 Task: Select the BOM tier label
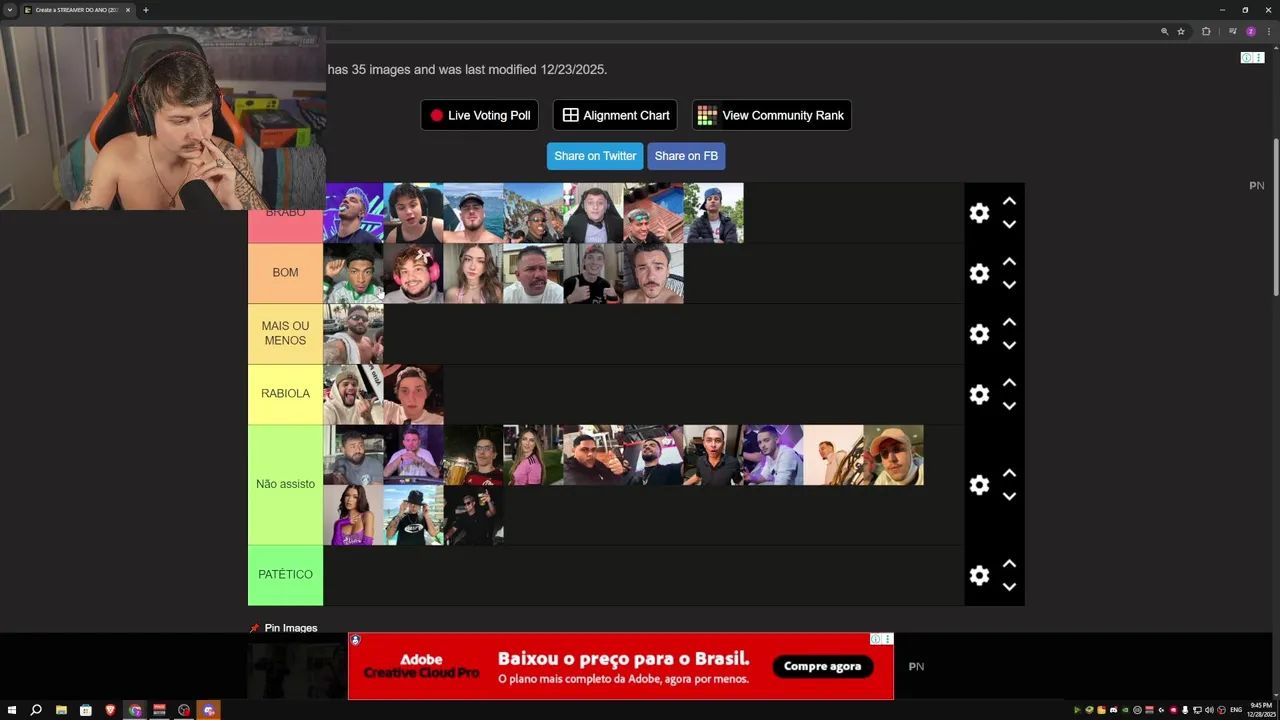click(285, 273)
